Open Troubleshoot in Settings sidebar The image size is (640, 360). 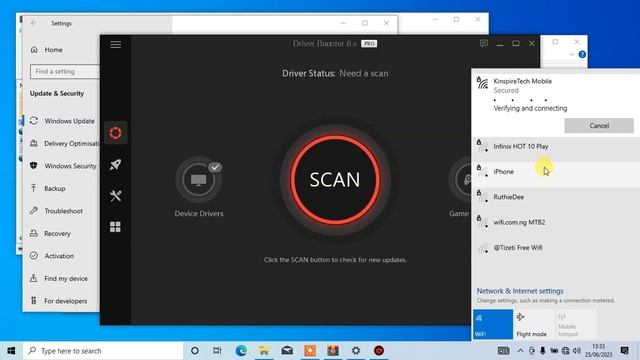tap(56, 211)
